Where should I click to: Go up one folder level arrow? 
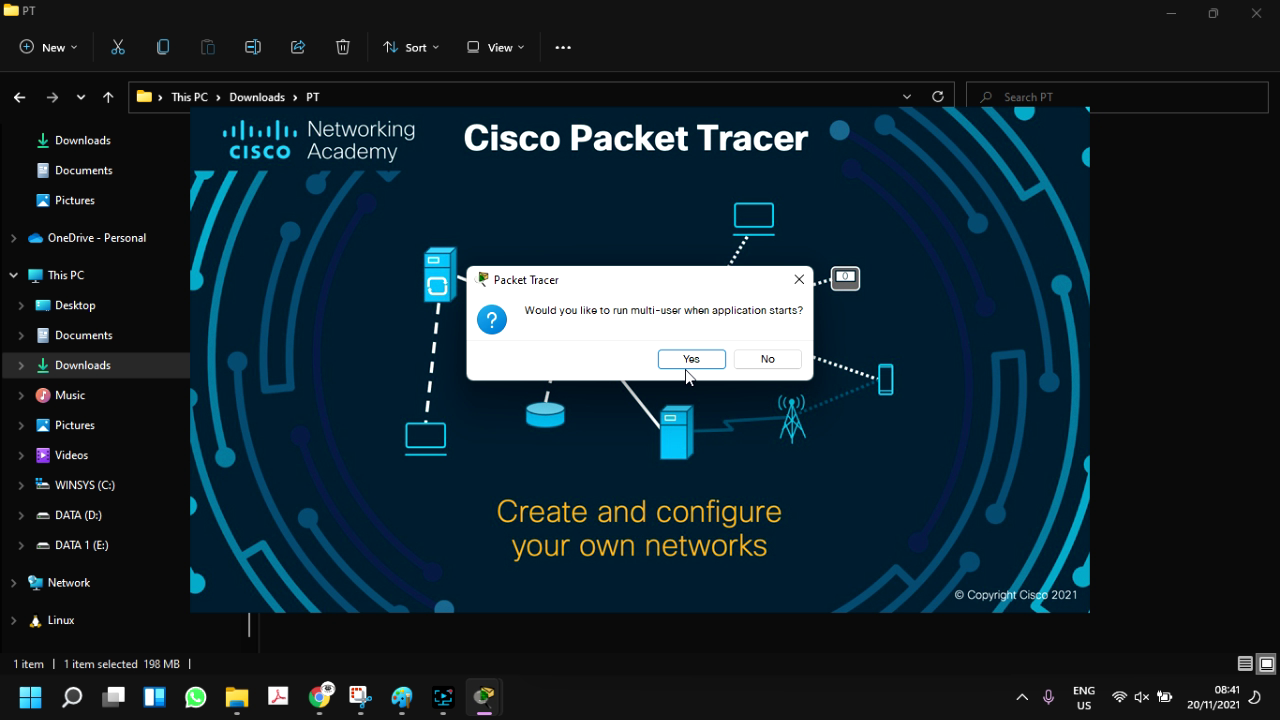108,97
